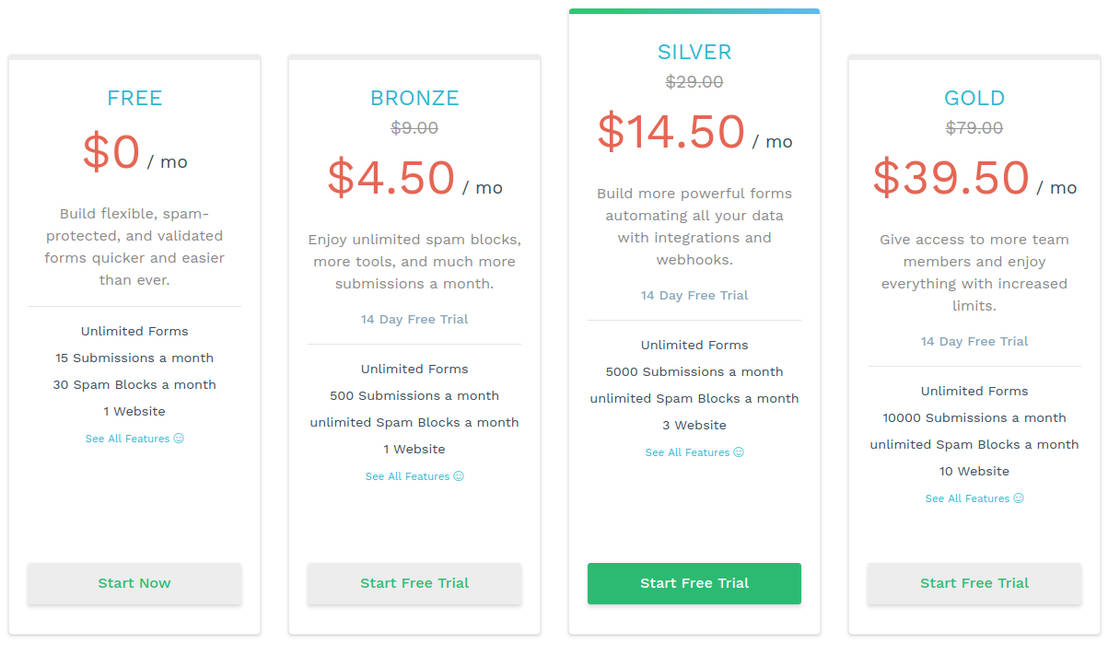
Task: Select the GOLD plan heading
Action: 974,98
